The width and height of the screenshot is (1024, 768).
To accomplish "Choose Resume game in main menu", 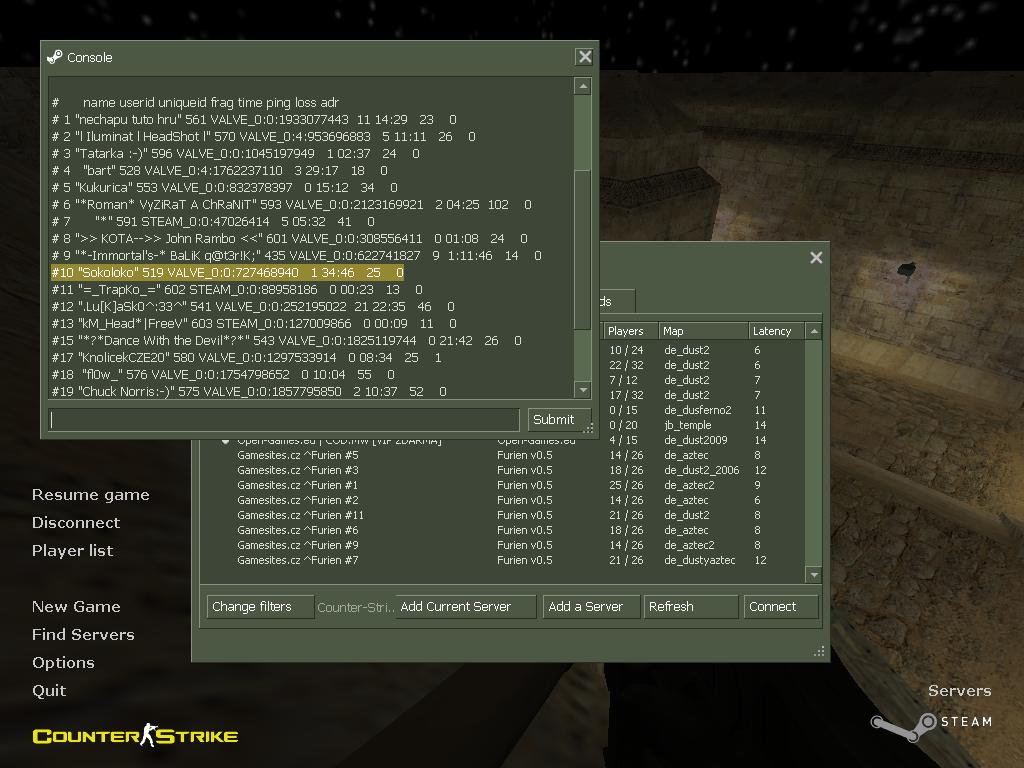I will click(x=90, y=494).
